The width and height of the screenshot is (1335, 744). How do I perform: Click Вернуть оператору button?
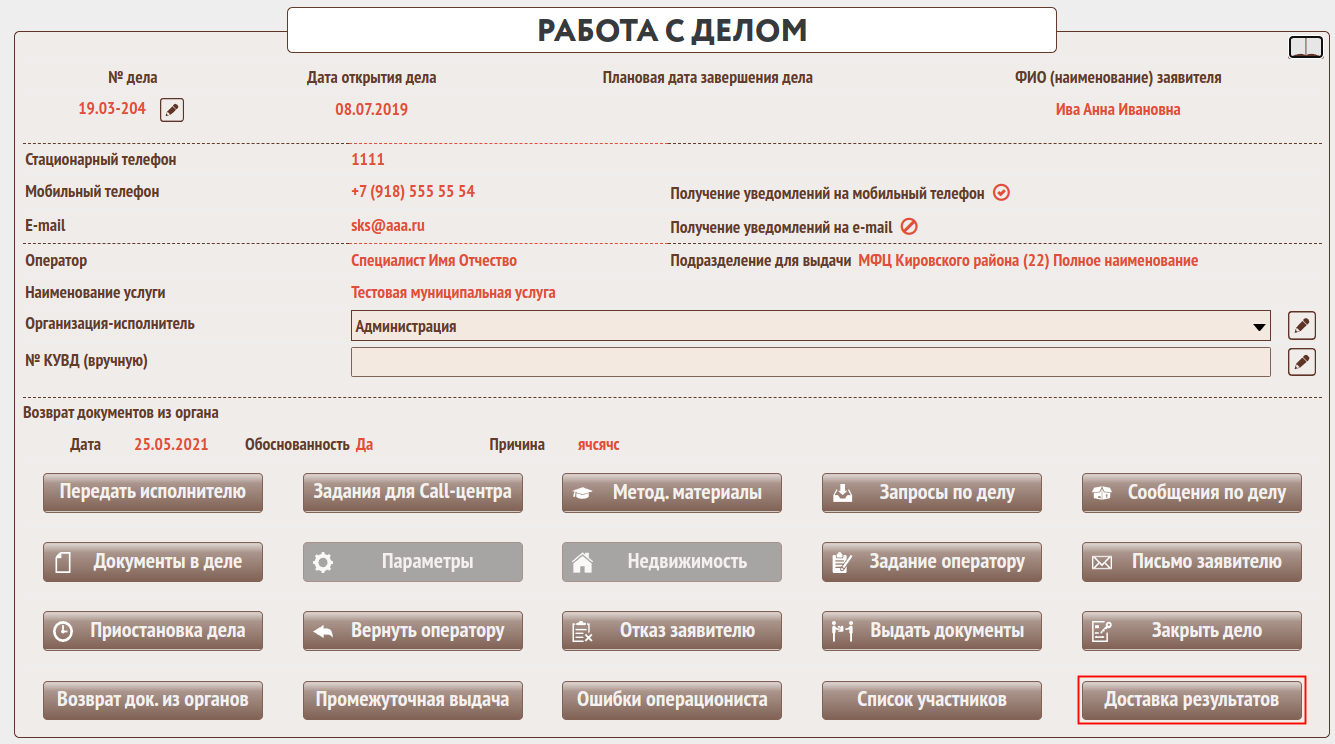pos(412,631)
